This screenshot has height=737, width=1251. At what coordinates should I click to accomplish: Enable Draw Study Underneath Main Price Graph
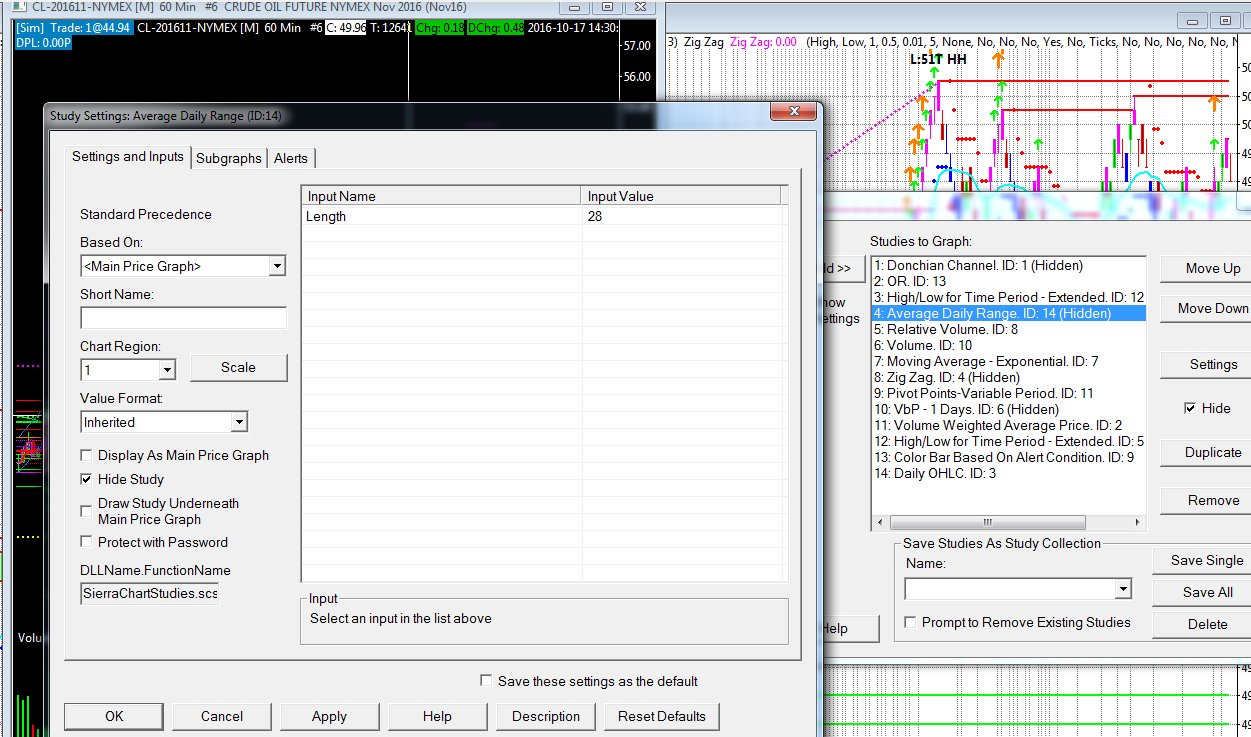pyautogui.click(x=87, y=511)
